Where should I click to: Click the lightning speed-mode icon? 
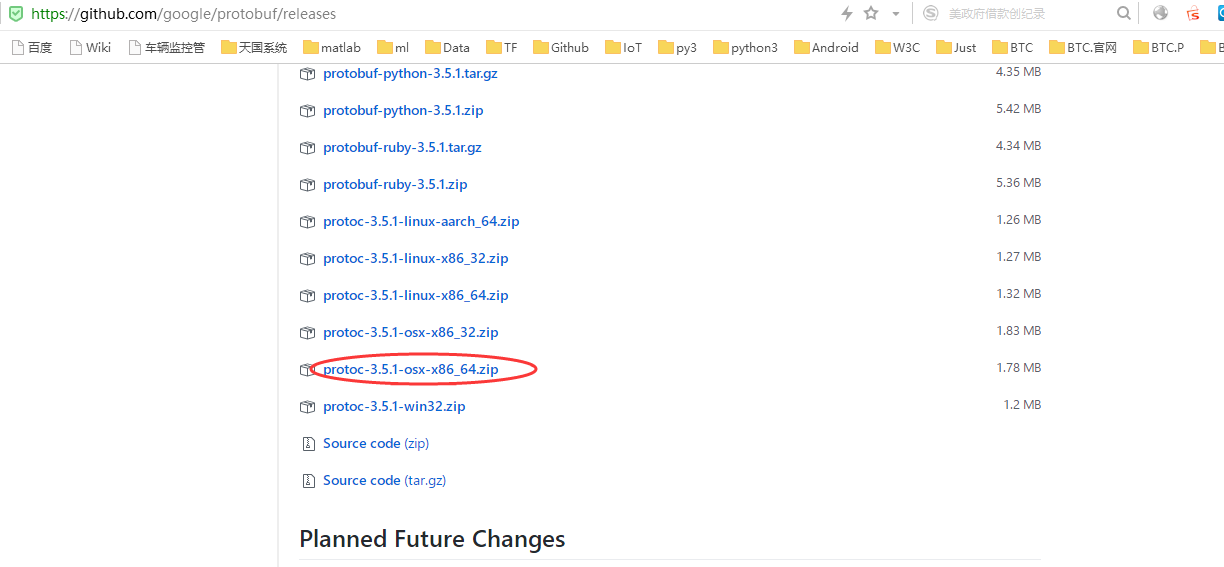point(847,14)
